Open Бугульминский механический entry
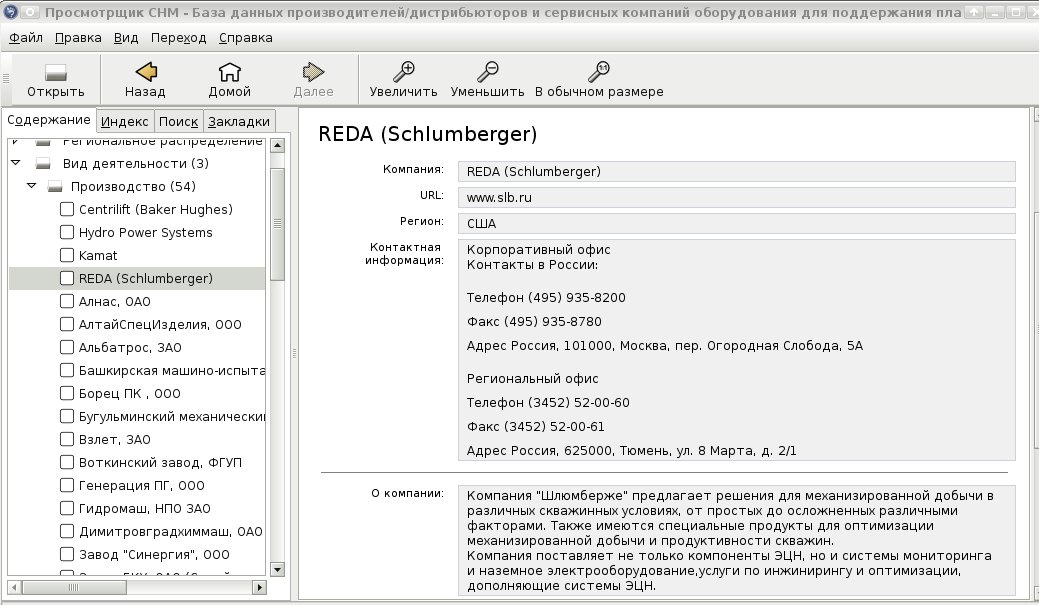 (x=172, y=416)
